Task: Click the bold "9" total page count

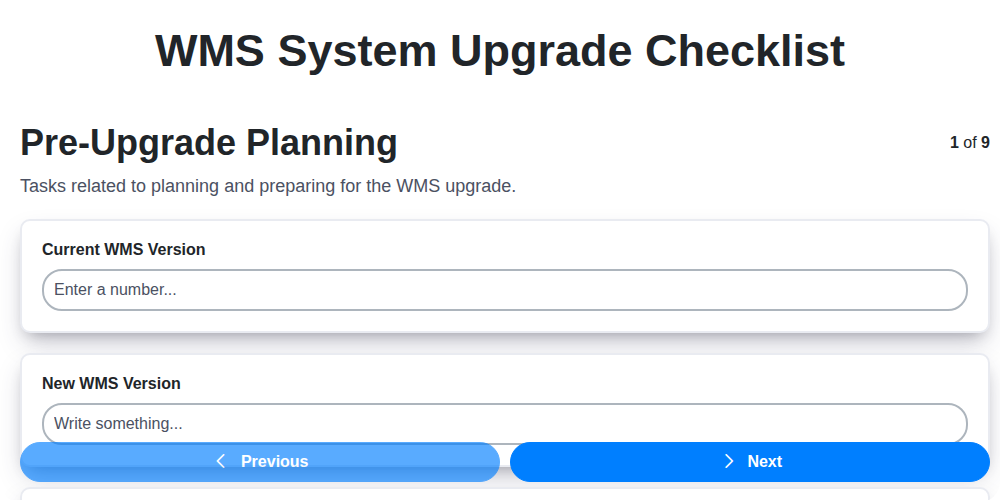Action: (x=985, y=143)
